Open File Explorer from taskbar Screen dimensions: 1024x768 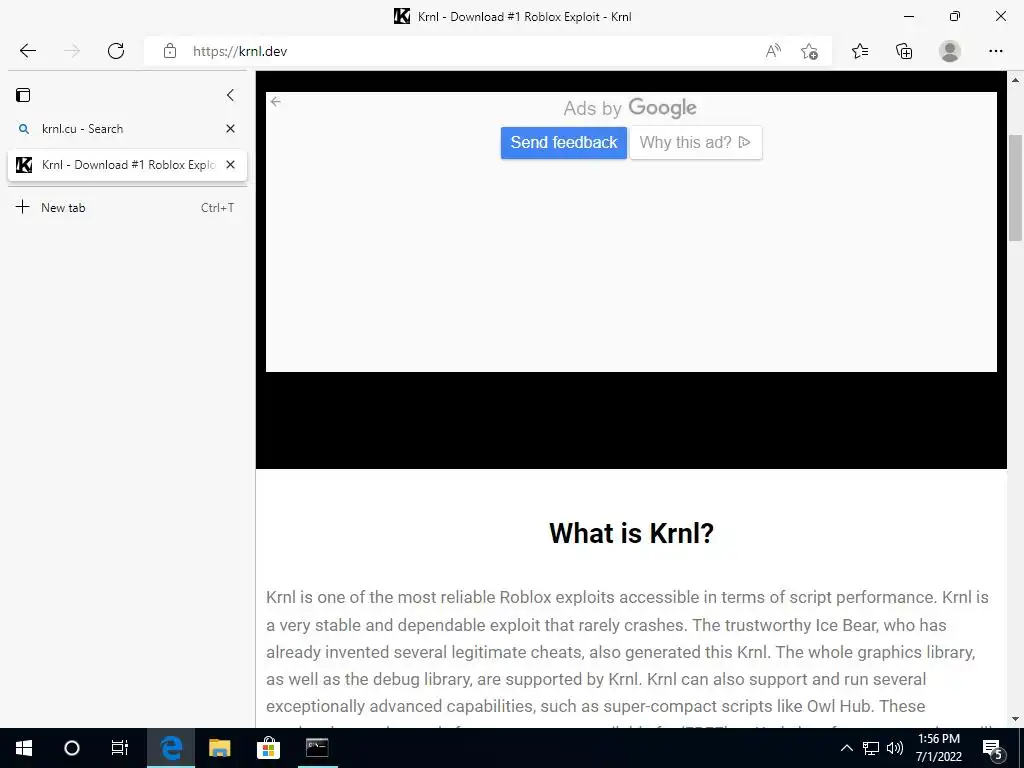[219, 748]
